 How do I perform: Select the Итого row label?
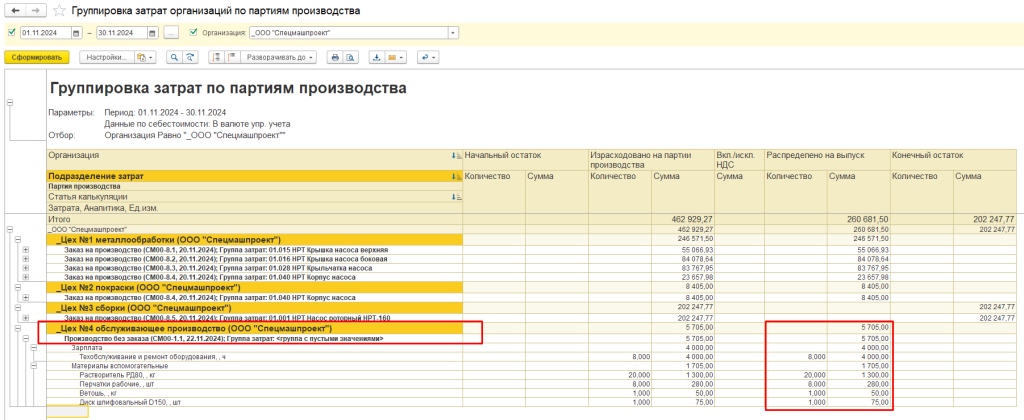point(59,220)
